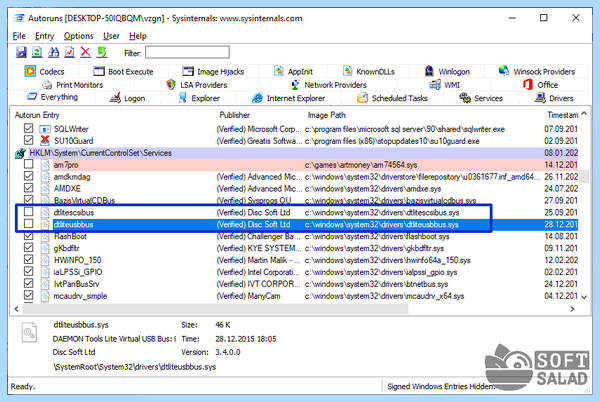Screen dimensions: 600x402
Task: Click the Image Hijacks tab icon
Action: pos(188,72)
